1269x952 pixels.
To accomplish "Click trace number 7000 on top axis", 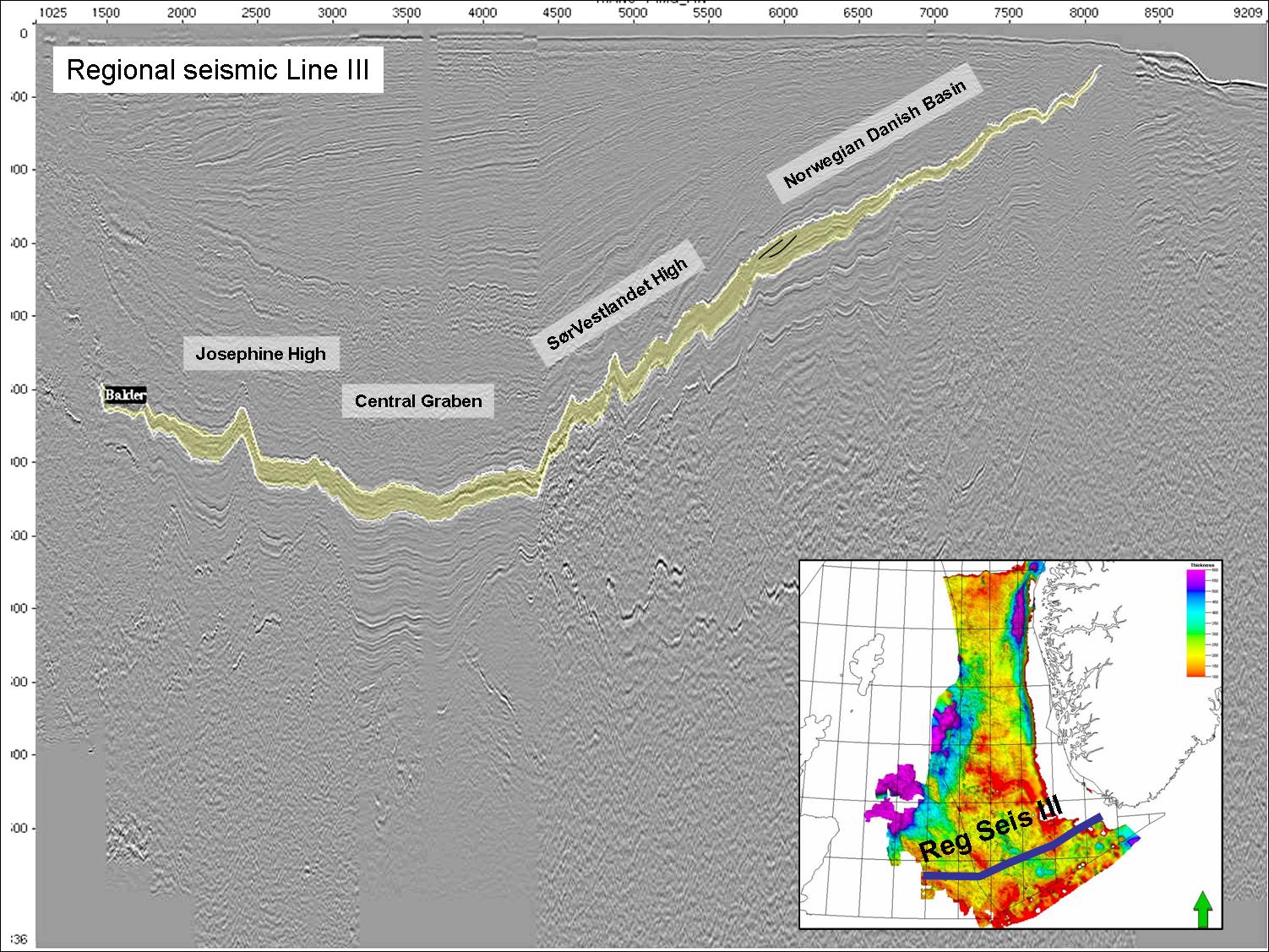I will point(934,14).
